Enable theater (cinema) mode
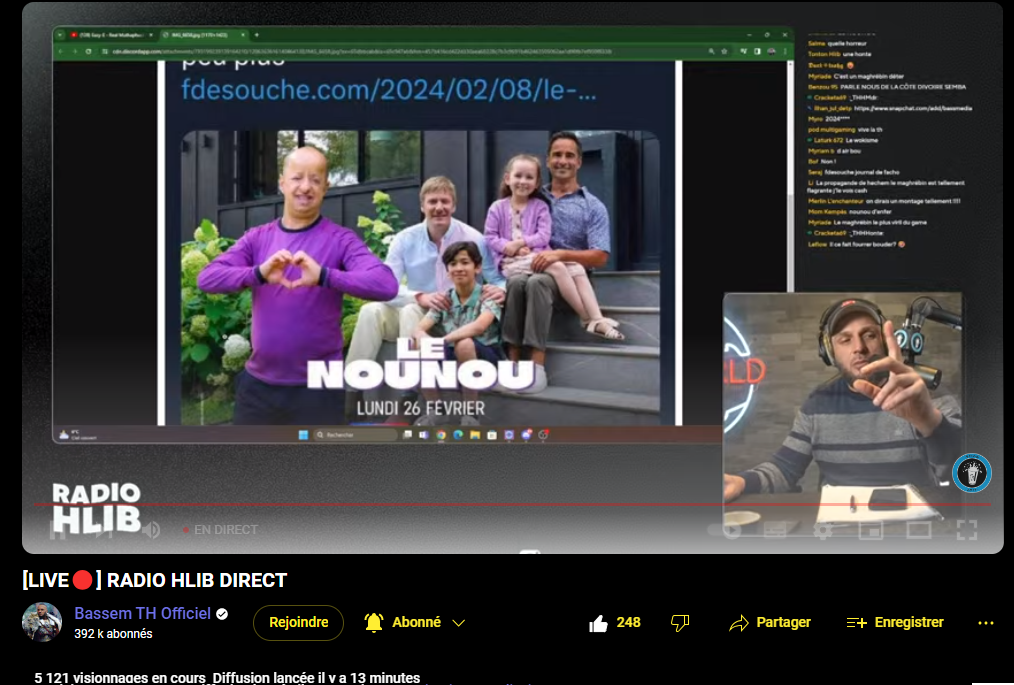 point(918,530)
